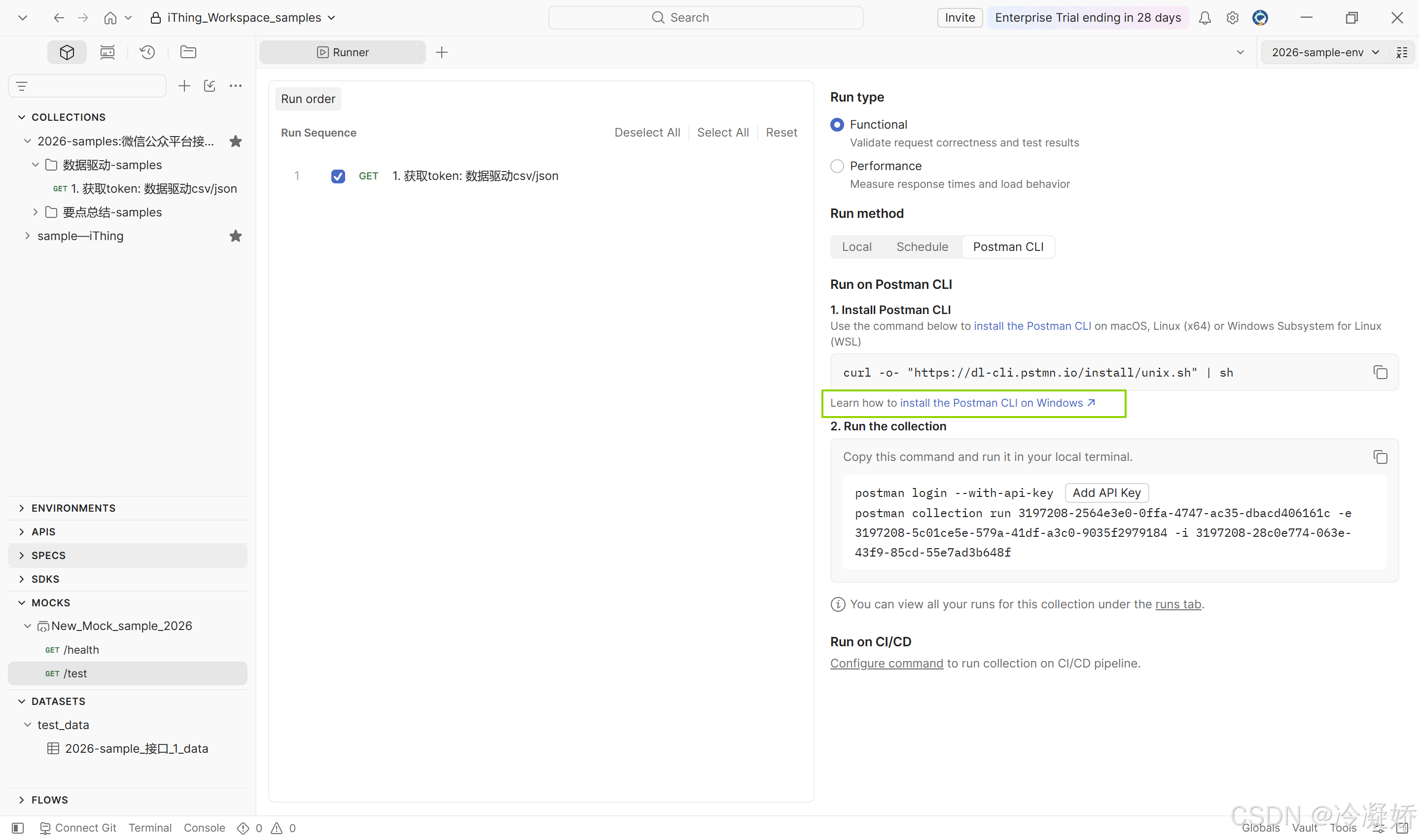
Task: Open the folder icon in sidebar toolbar
Action: tap(188, 52)
